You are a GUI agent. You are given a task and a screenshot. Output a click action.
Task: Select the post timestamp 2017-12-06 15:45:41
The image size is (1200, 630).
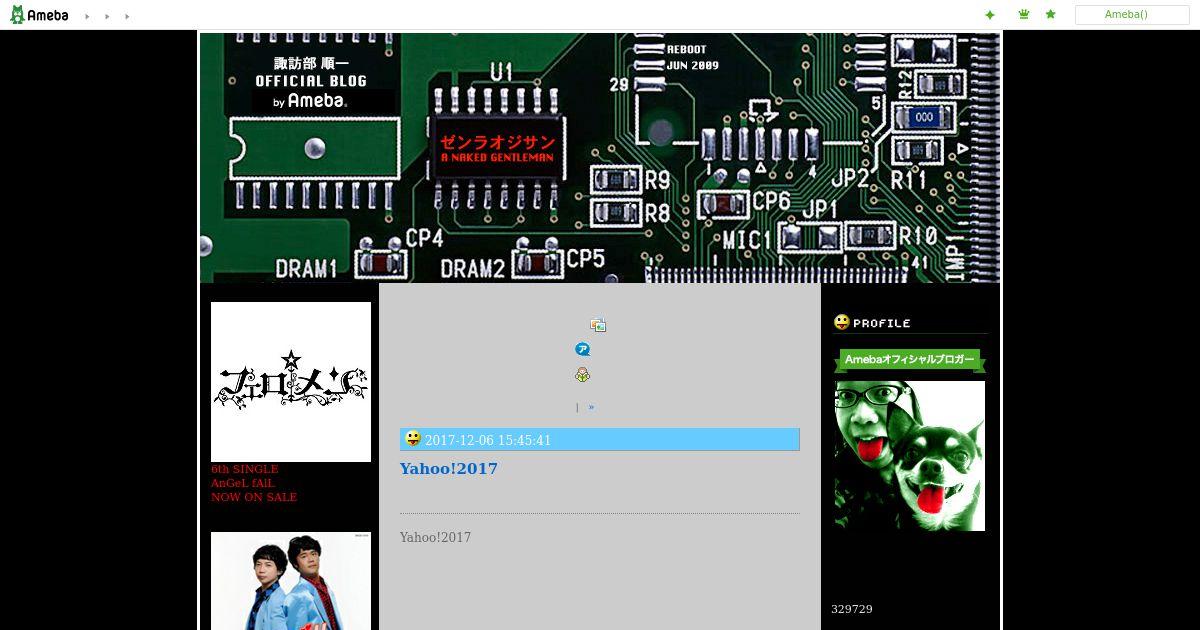[488, 440]
